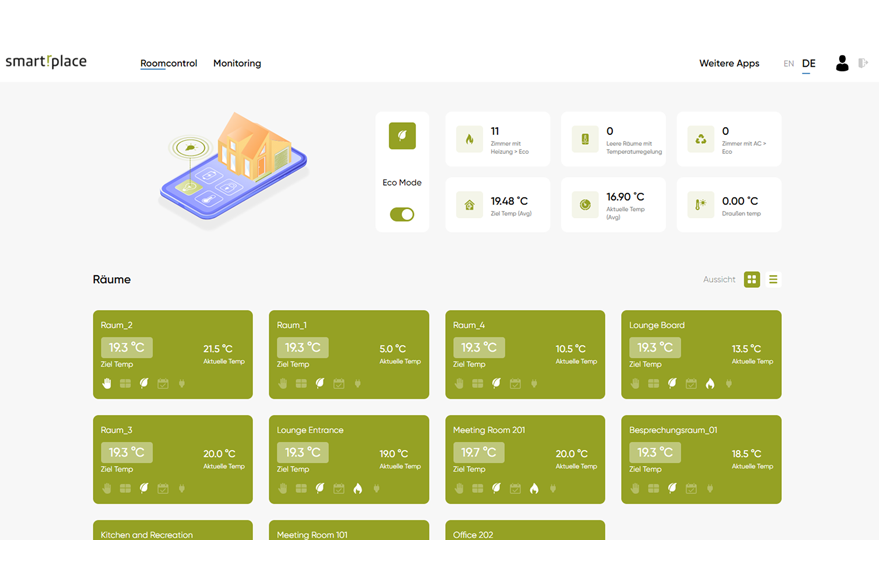Open the Besprechungsraum_01 room card
This screenshot has width=879, height=586.
[x=701, y=459]
